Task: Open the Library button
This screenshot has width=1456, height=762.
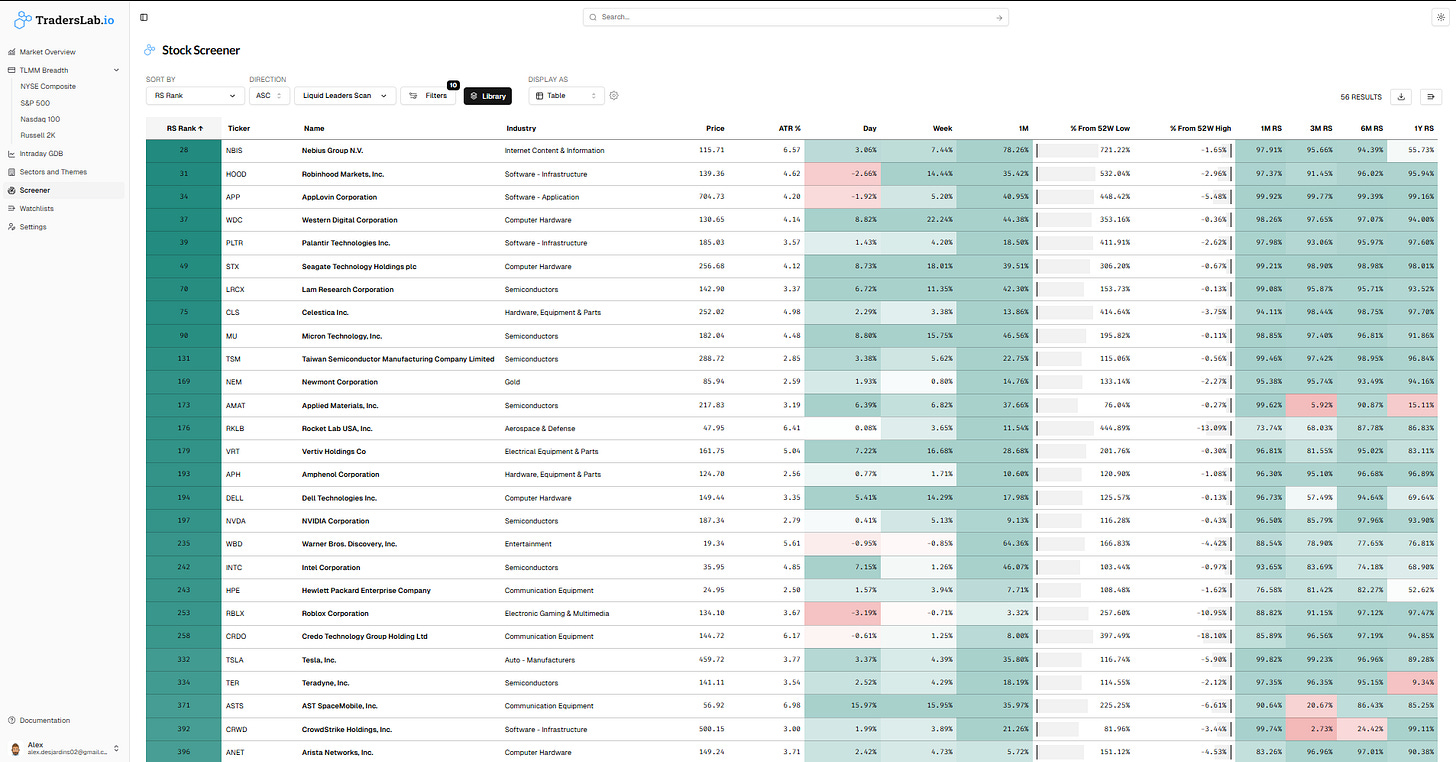Action: tap(488, 96)
